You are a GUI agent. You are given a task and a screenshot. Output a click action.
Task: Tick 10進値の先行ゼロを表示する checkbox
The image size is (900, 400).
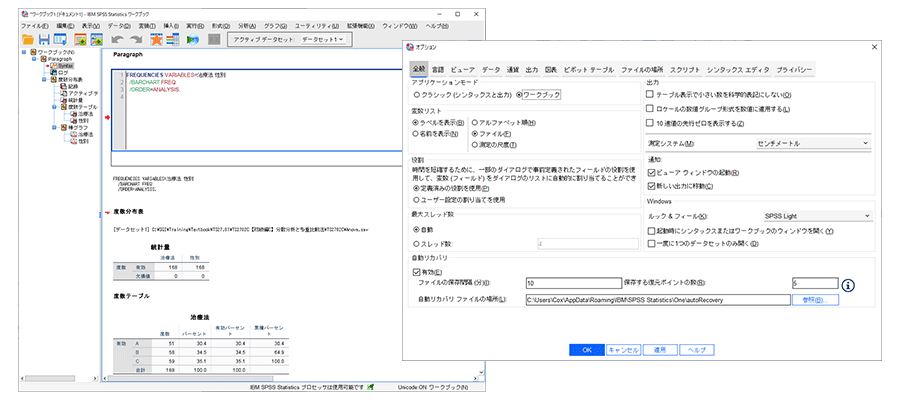650,123
